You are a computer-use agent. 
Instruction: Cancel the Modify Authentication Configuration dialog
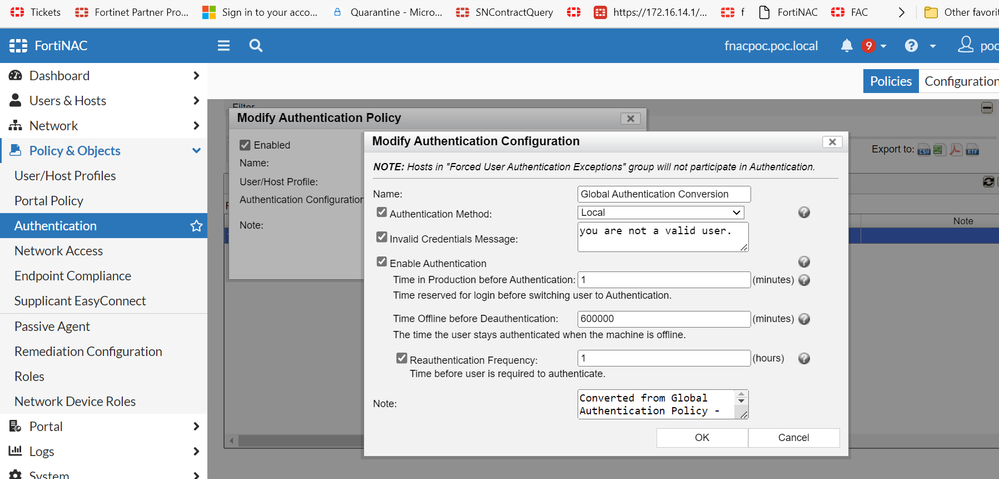(x=793, y=437)
